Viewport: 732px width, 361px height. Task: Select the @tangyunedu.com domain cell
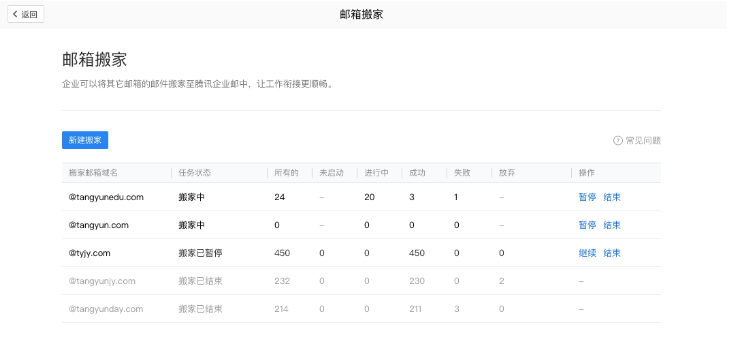pos(106,197)
